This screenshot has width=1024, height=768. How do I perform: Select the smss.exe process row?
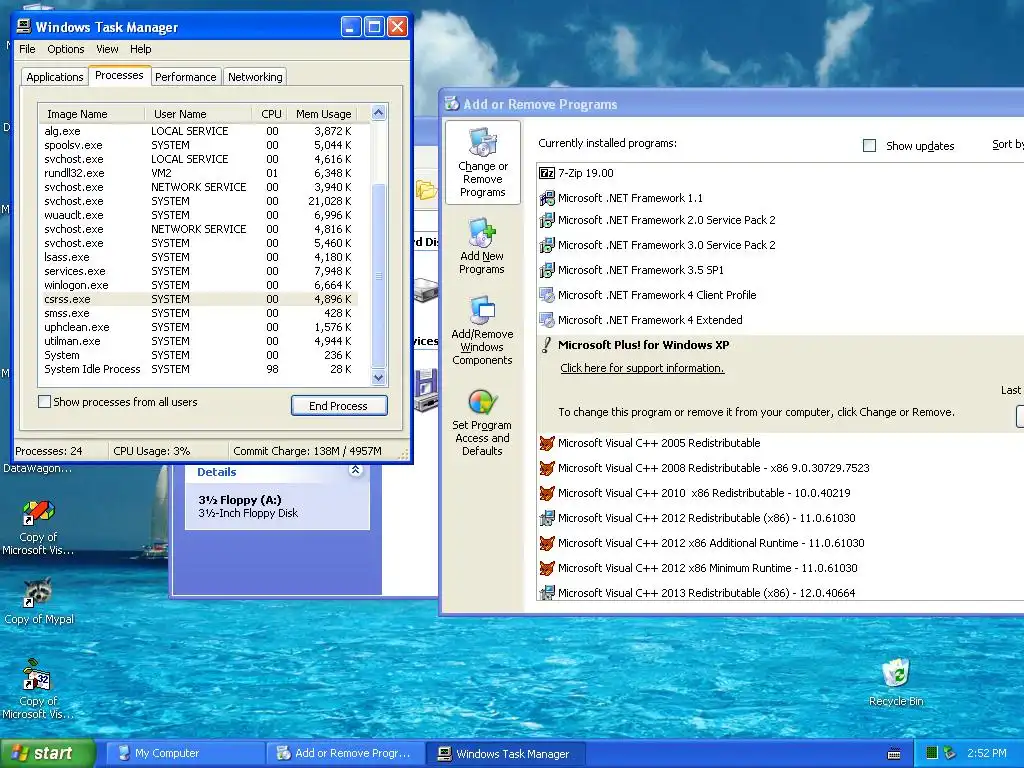pos(199,313)
